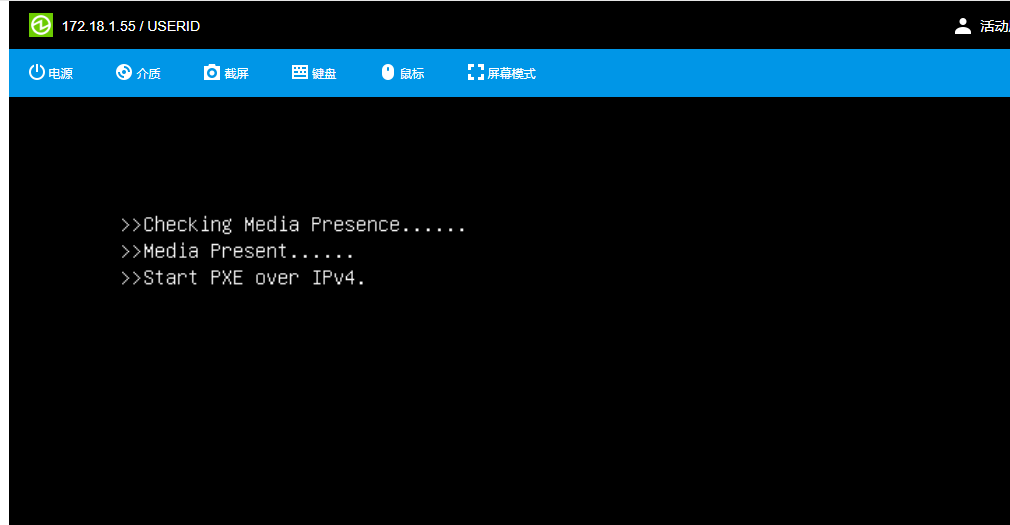Click the screen mode frame icon
This screenshot has height=525, width=1010.
click(x=476, y=72)
